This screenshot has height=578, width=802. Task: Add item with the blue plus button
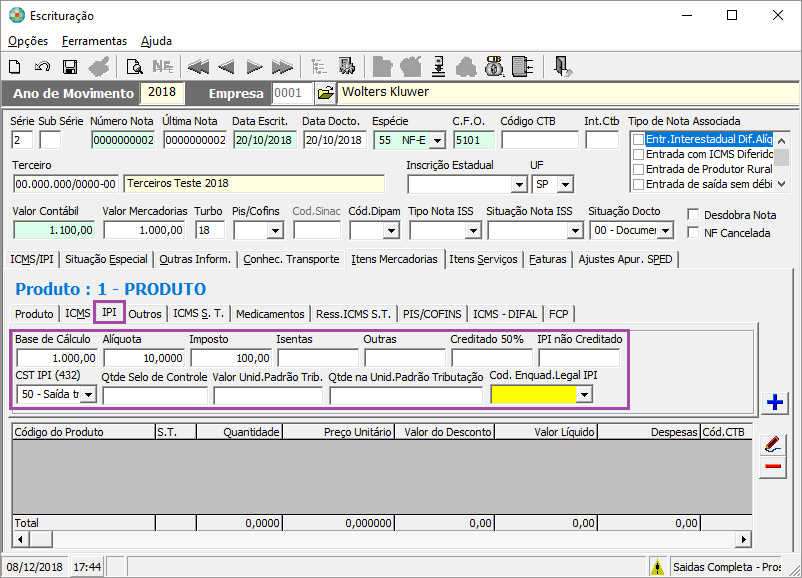tap(774, 403)
